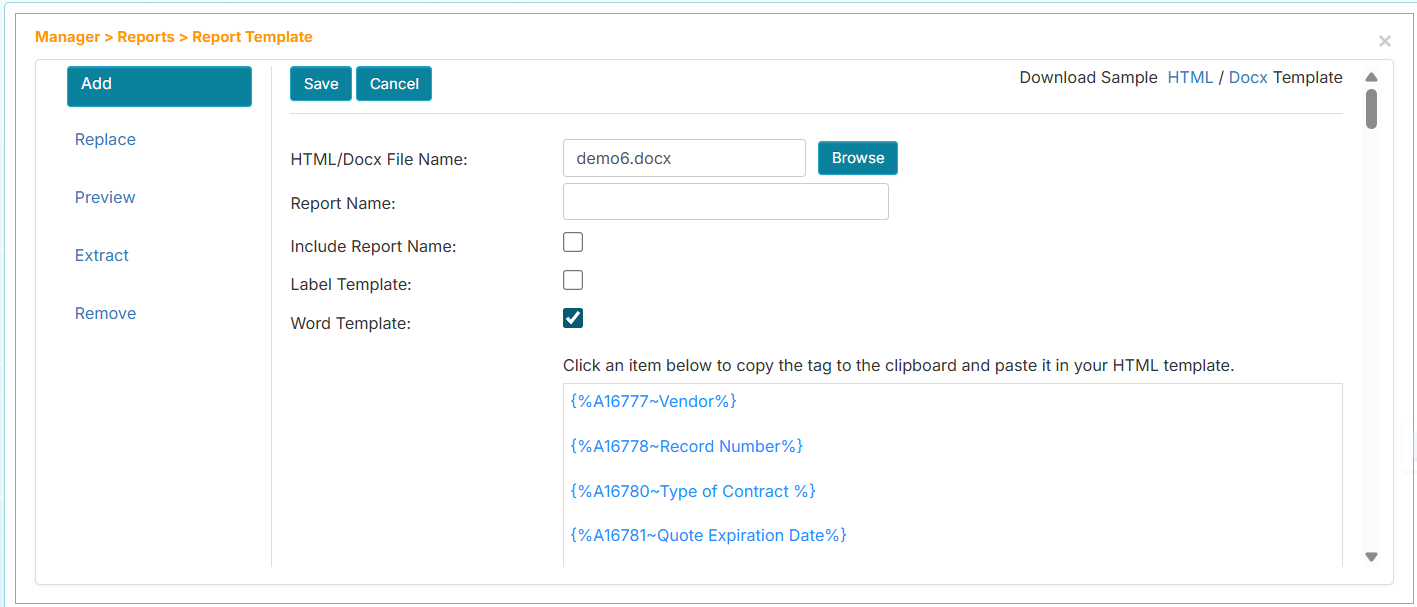Open the Preview section
This screenshot has width=1417, height=607.
tap(105, 198)
